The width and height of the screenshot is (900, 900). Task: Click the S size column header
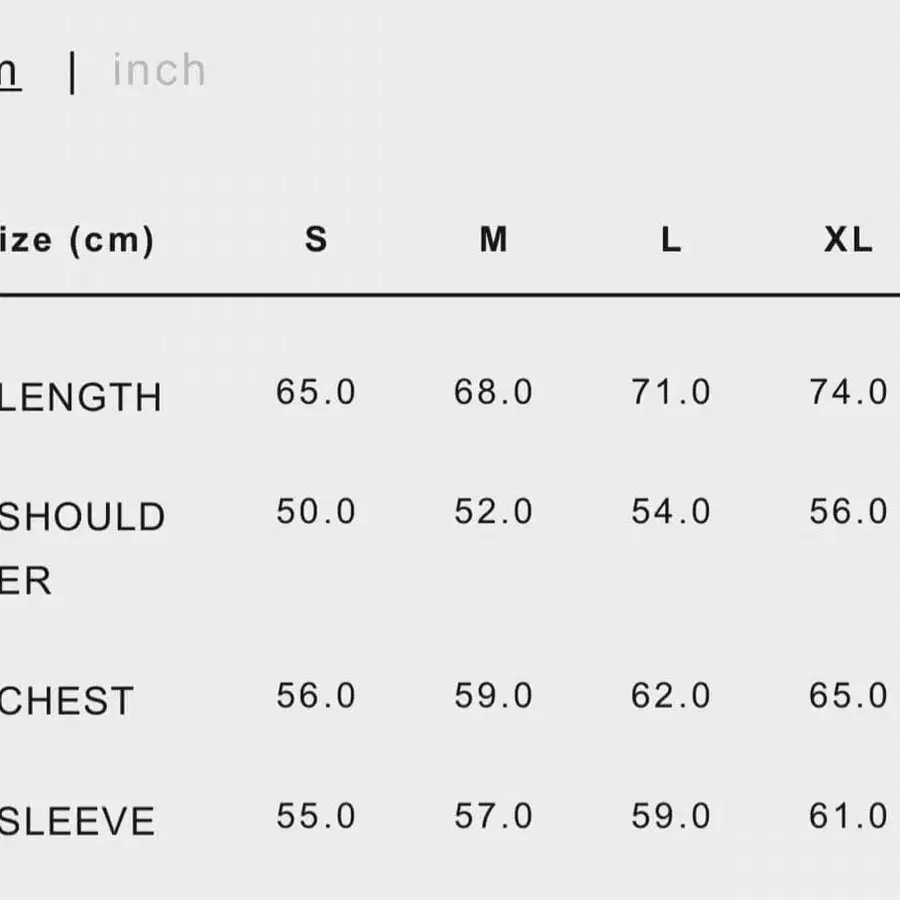316,240
